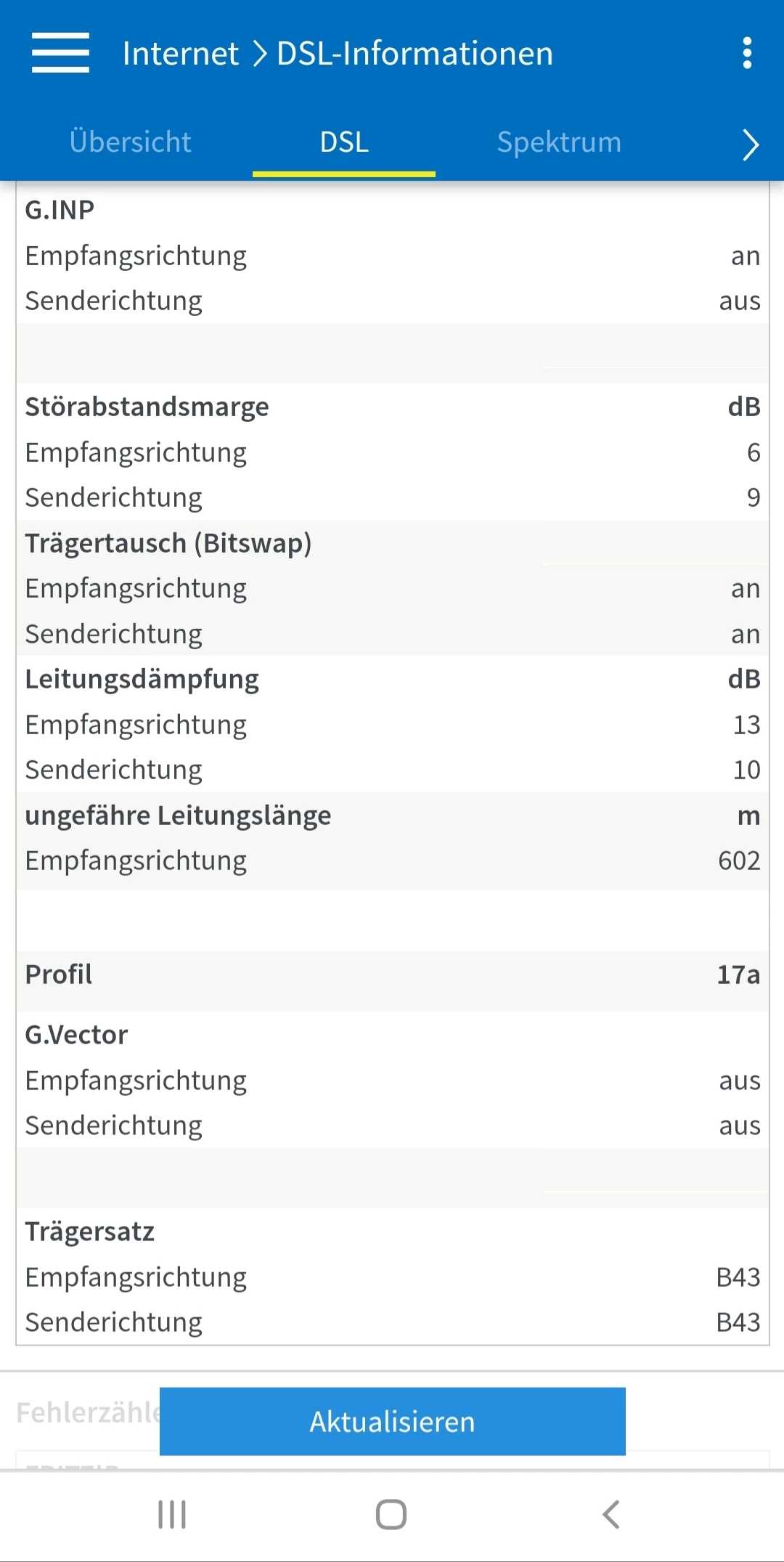The image size is (784, 1562).
Task: Open the Android recent apps view
Action: [x=172, y=1515]
